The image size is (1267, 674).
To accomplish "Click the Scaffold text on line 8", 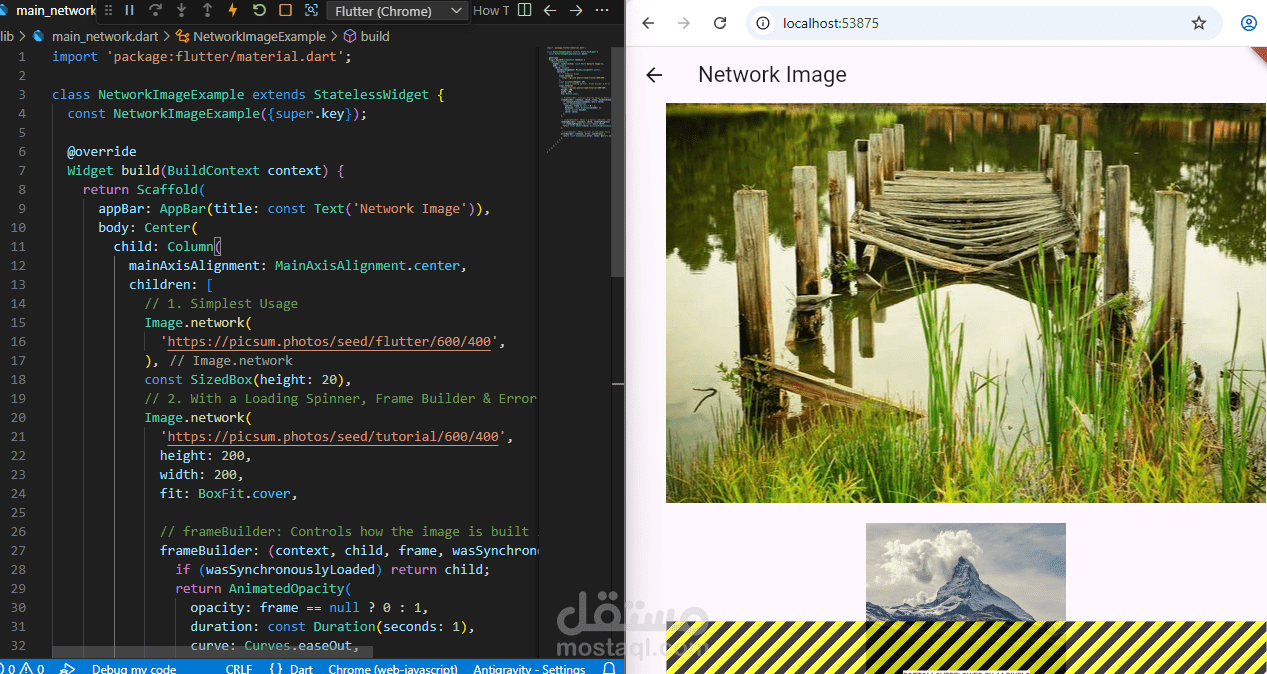I will pos(167,190).
